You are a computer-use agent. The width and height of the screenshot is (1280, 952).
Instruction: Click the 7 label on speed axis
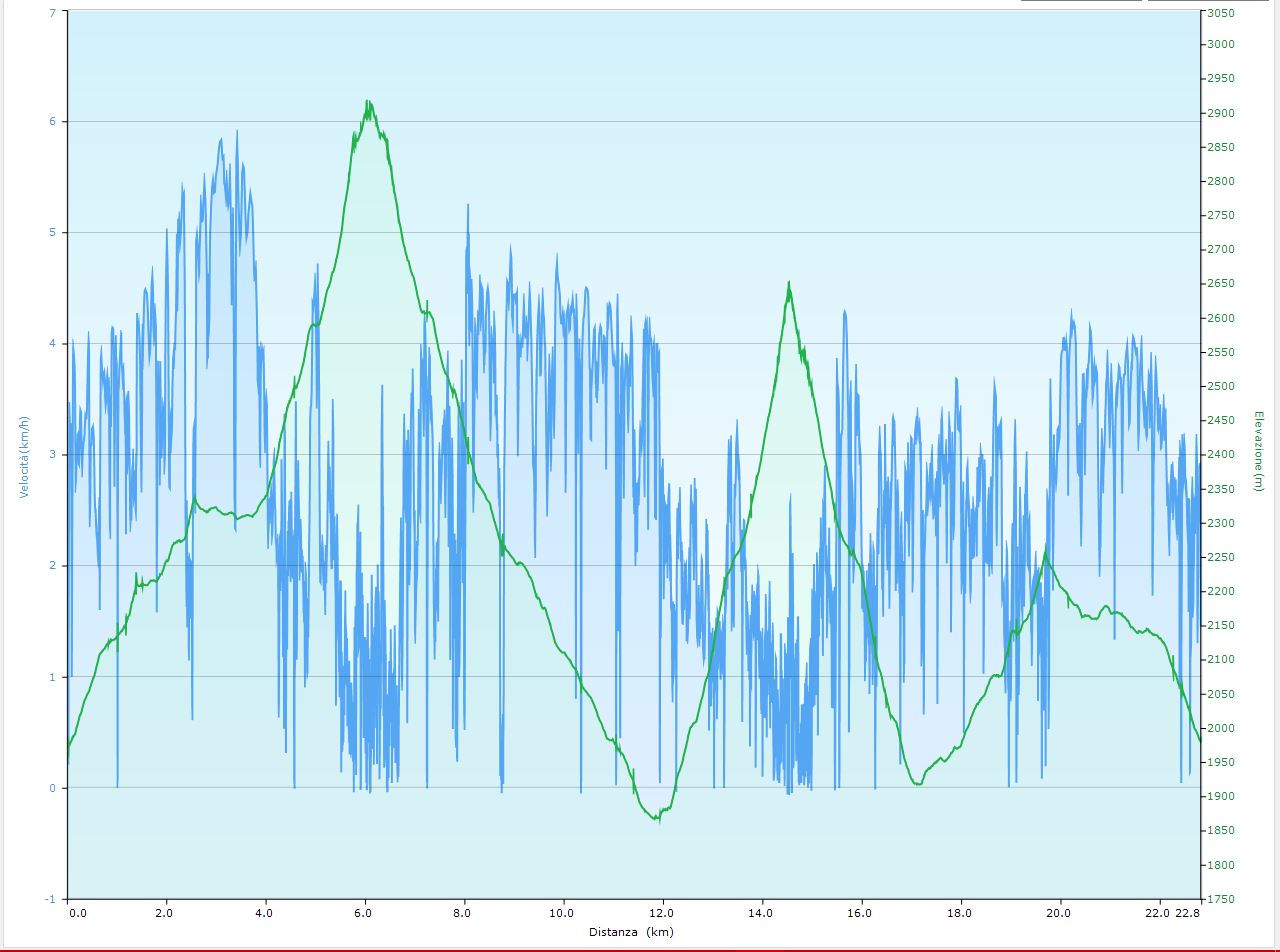(52, 12)
